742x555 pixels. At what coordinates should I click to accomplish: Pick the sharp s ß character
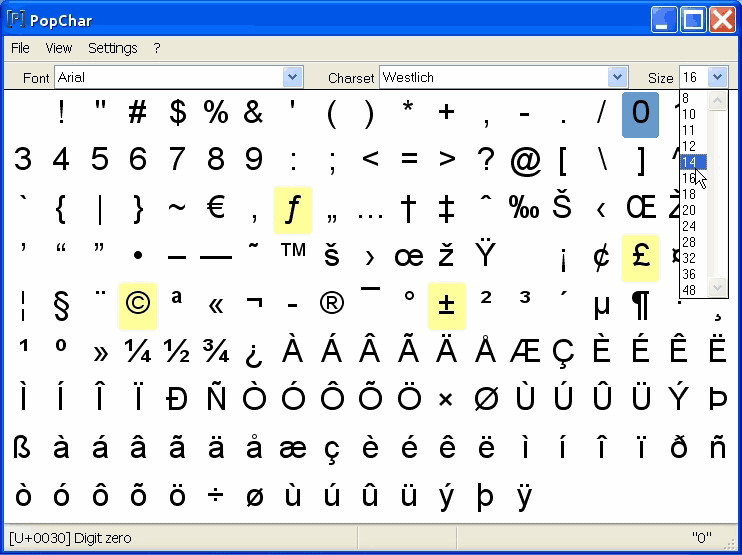pyautogui.click(x=22, y=447)
